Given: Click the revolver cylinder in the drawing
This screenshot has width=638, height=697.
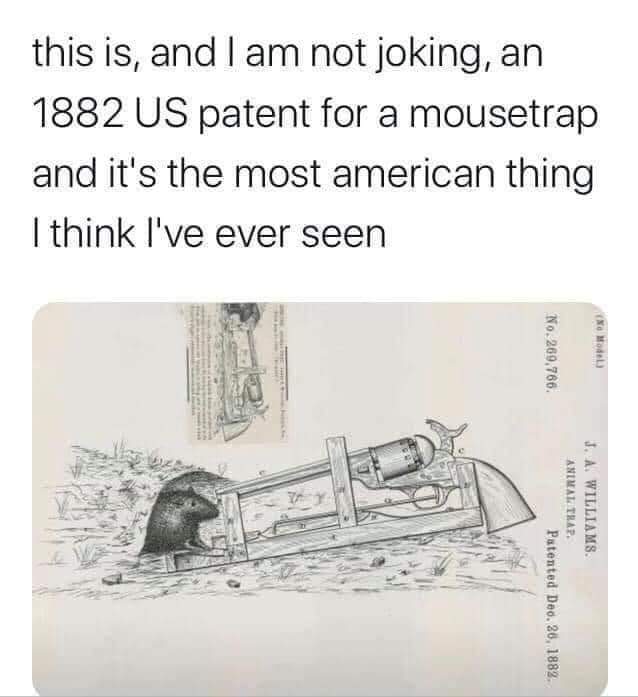Looking at the screenshot, I should pyautogui.click(x=393, y=458).
